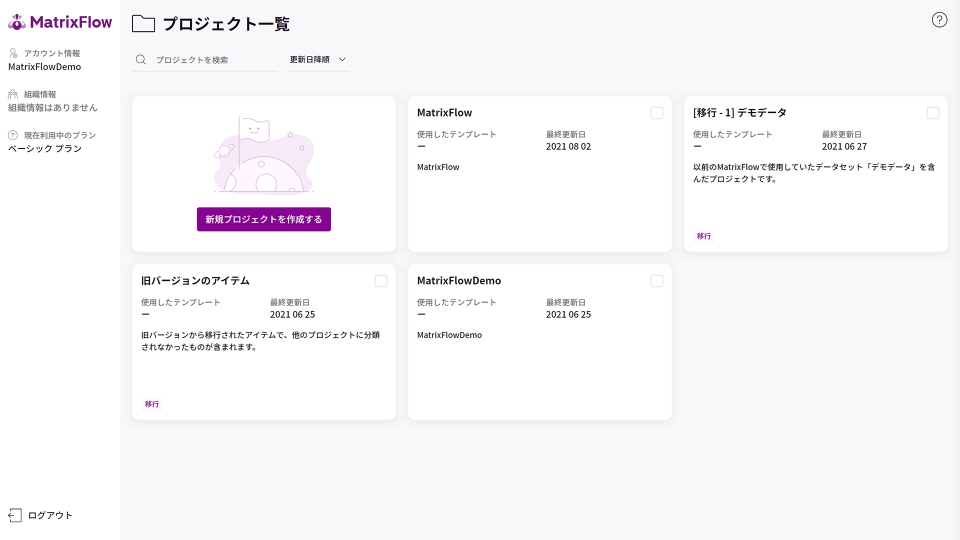Open the 旧バージョンのアイテム project title
The width and height of the screenshot is (960, 540).
point(195,280)
